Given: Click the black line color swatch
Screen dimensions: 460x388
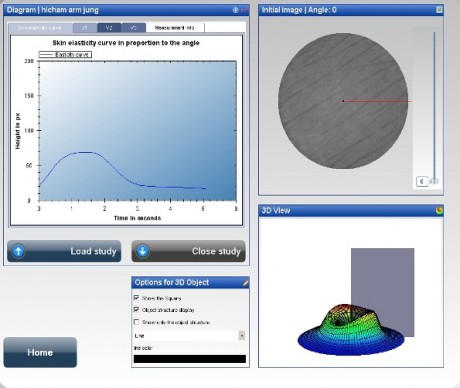Looking at the screenshot, I should click(190, 359).
